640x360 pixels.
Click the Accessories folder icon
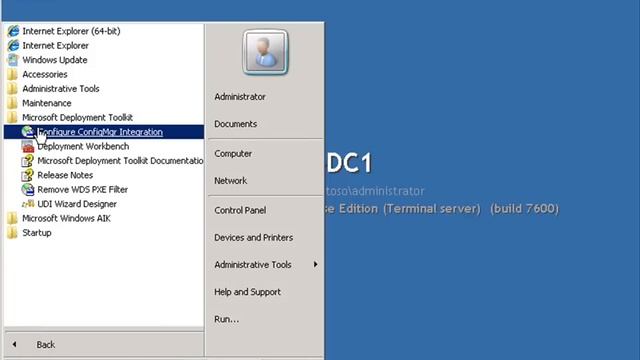click(13, 74)
